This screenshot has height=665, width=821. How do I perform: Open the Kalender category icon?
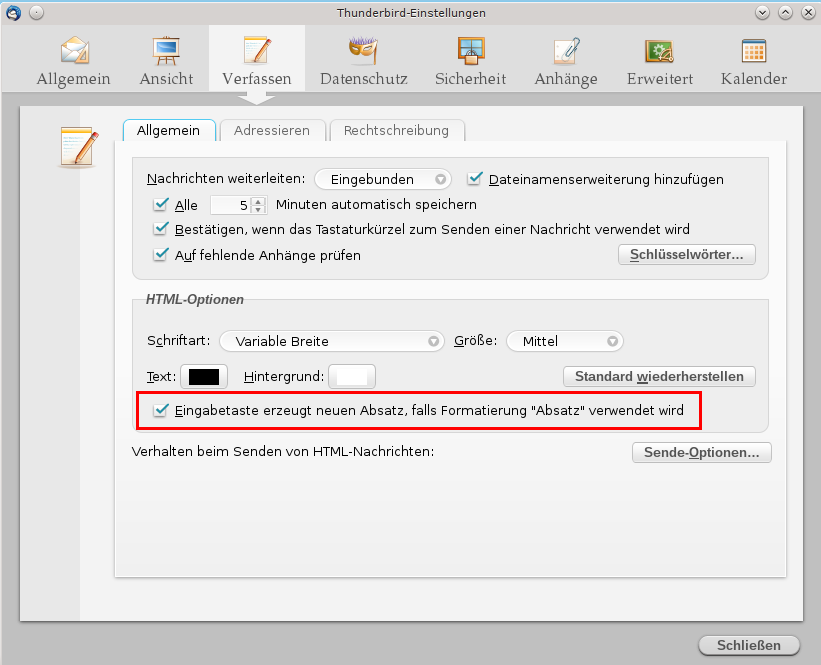[x=754, y=51]
